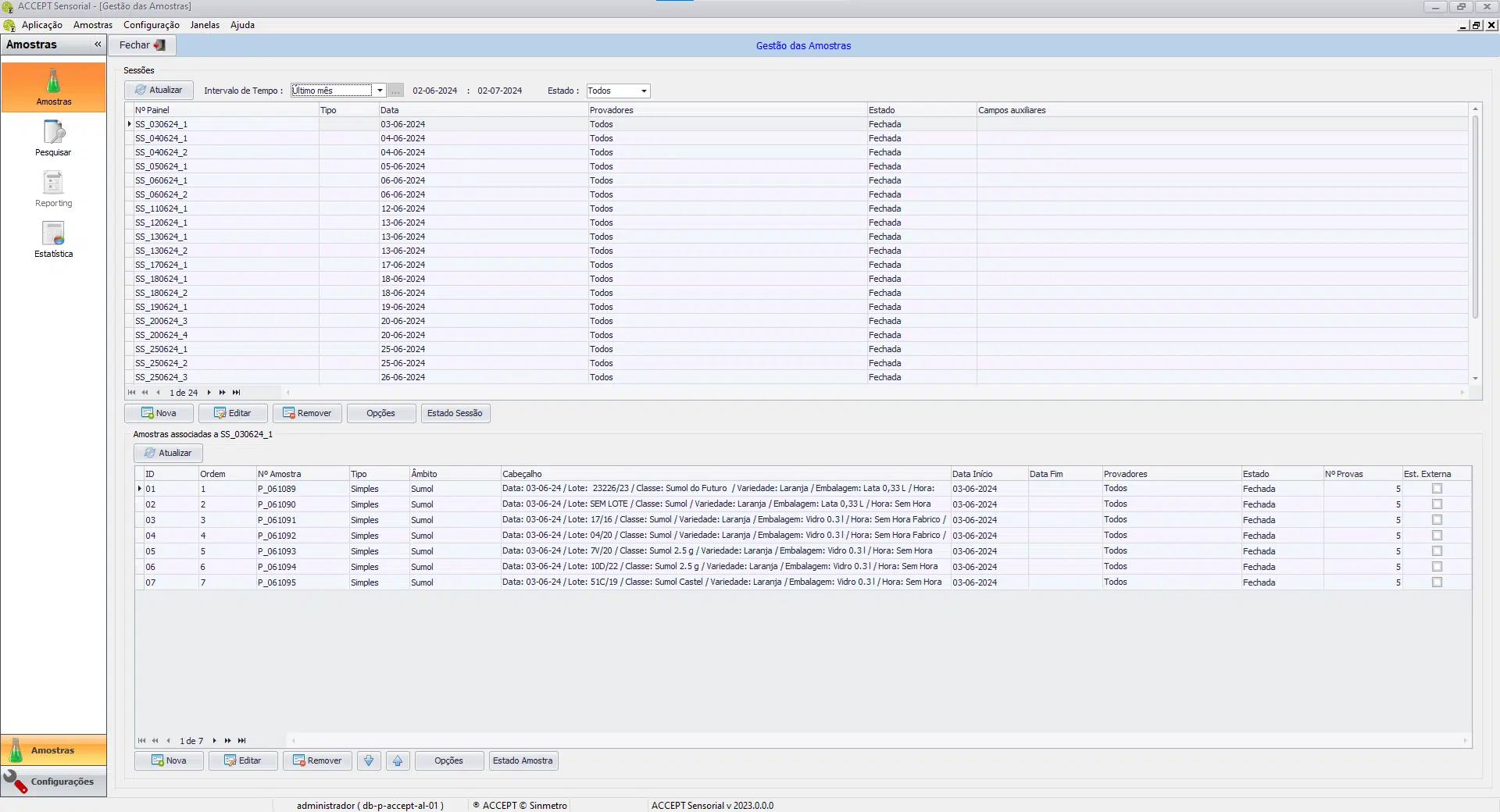The height and width of the screenshot is (812, 1500).
Task: Open the Configuração menu
Action: 151,25
